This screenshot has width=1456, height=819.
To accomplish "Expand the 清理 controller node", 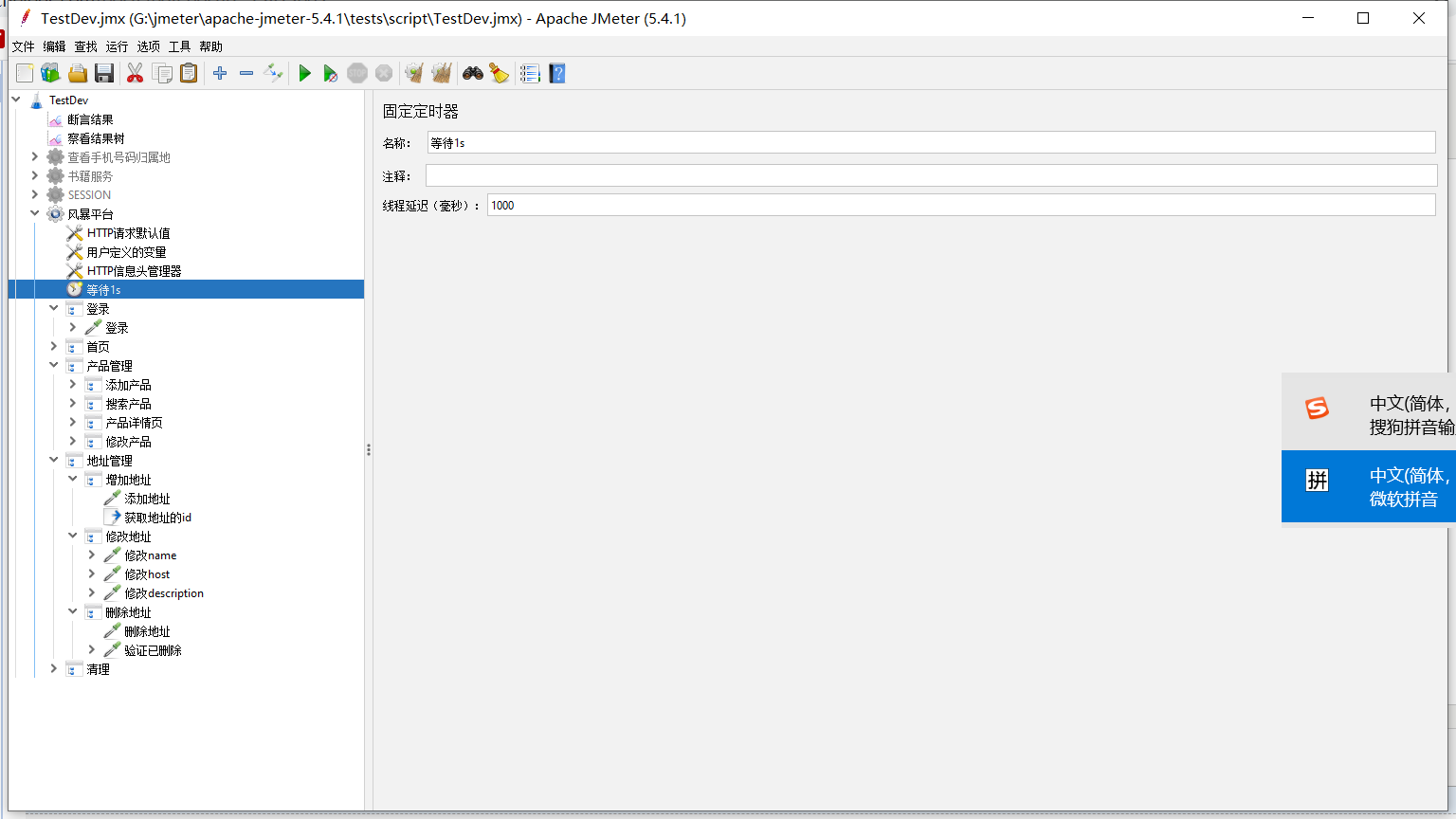I will click(x=54, y=668).
